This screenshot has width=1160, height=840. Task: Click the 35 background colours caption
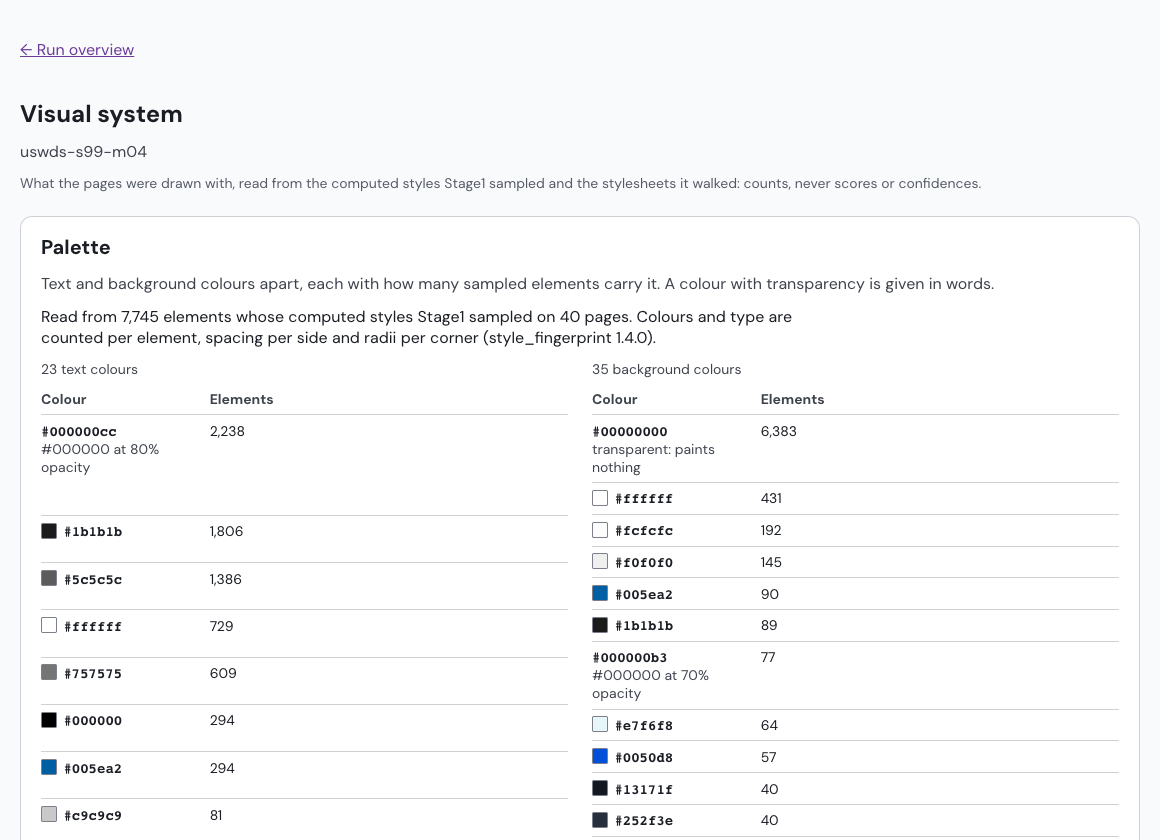(x=667, y=369)
